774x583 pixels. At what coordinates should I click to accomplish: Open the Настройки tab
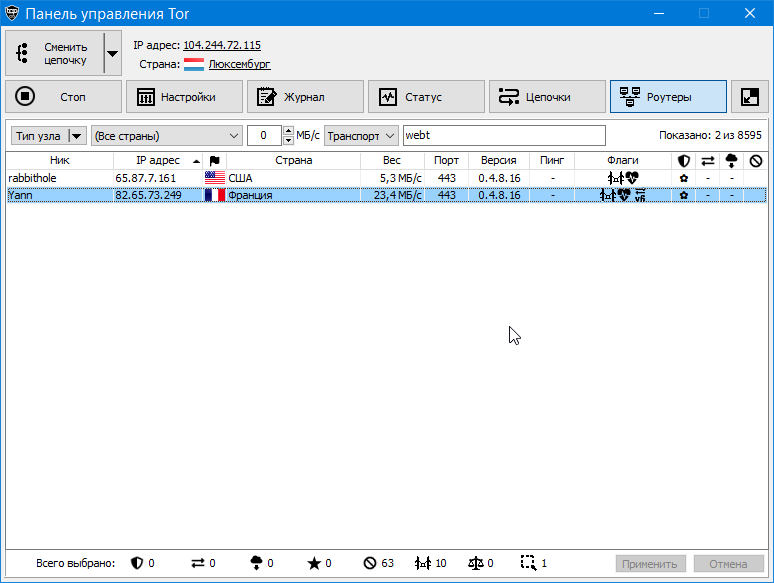pyautogui.click(x=185, y=97)
